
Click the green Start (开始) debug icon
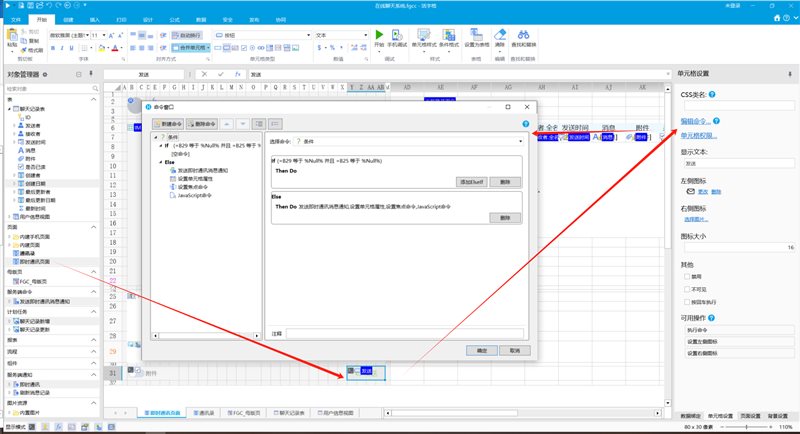tap(379, 35)
